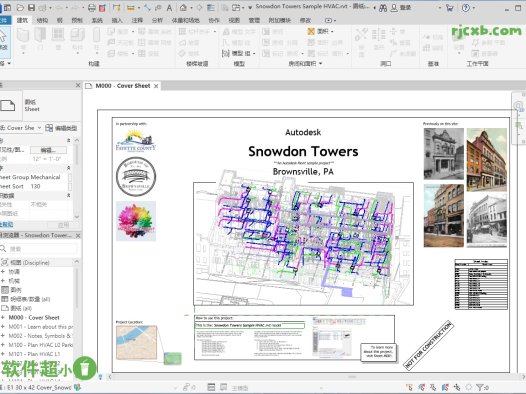The height and width of the screenshot is (394, 526).
Task: Open the Help dropdown arrow
Action: click(x=473, y=8)
